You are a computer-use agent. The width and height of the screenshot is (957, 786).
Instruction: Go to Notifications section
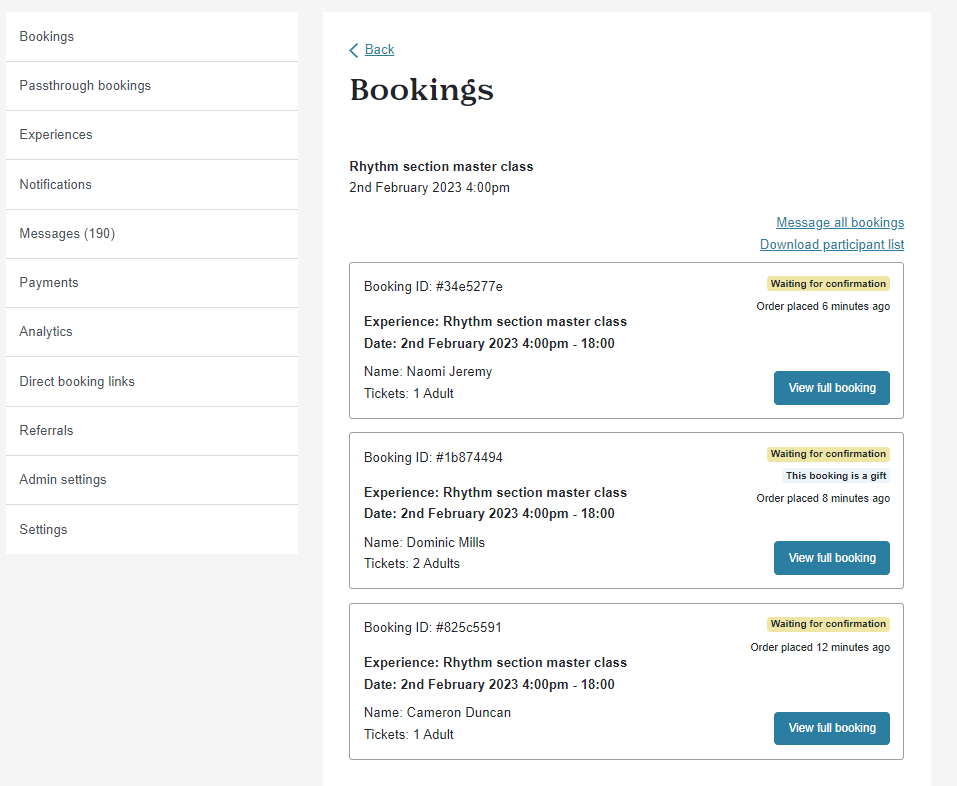[152, 184]
